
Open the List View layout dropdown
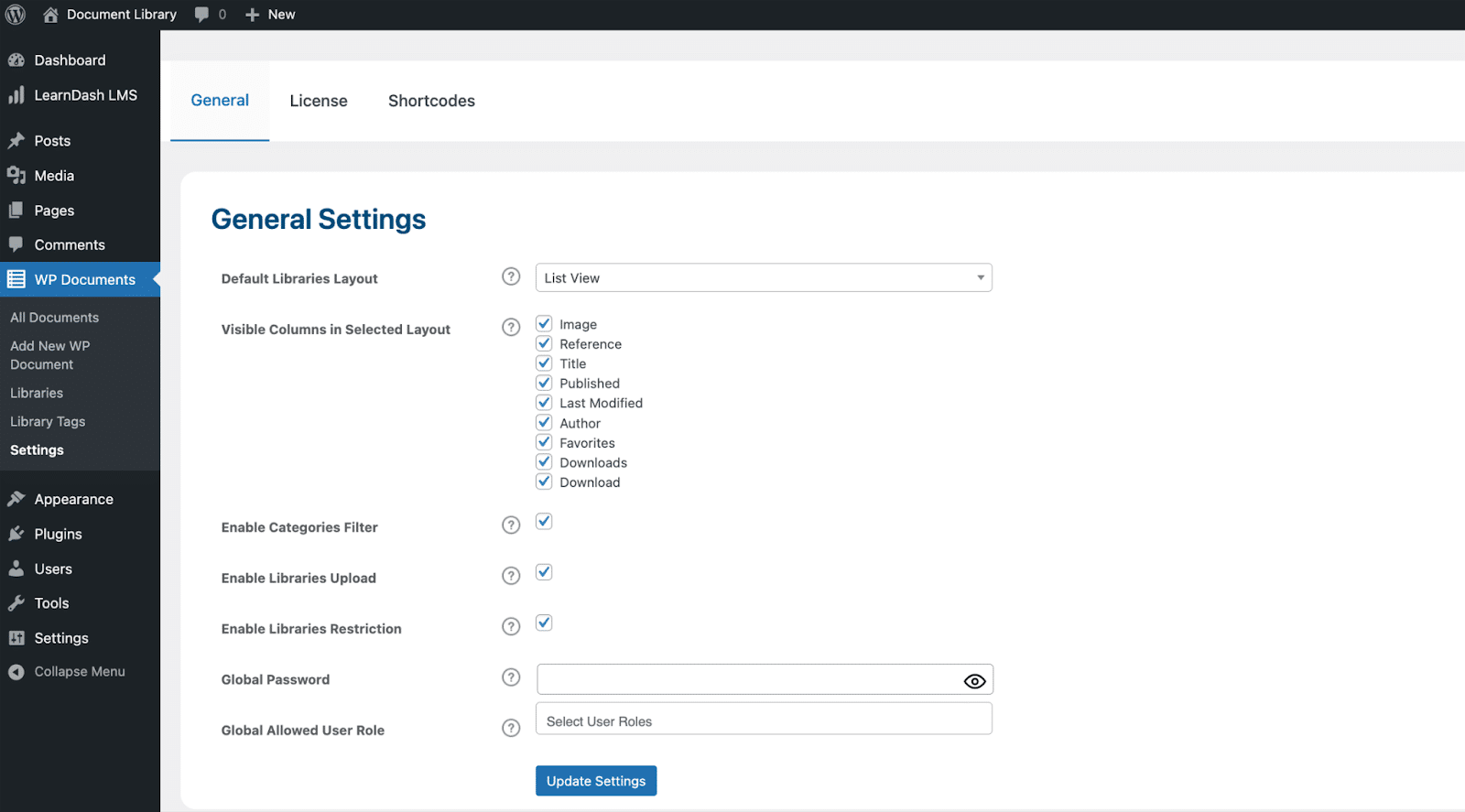pyautogui.click(x=764, y=277)
